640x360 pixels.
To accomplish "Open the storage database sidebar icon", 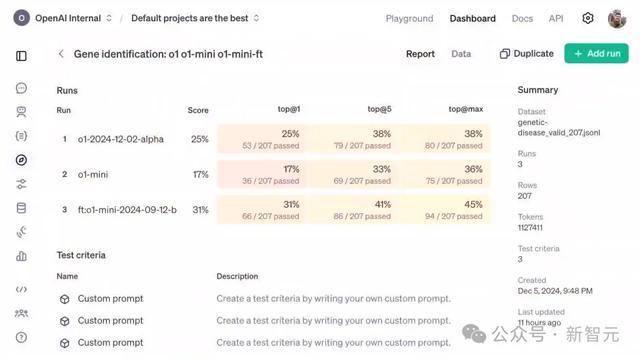I will point(21,208).
